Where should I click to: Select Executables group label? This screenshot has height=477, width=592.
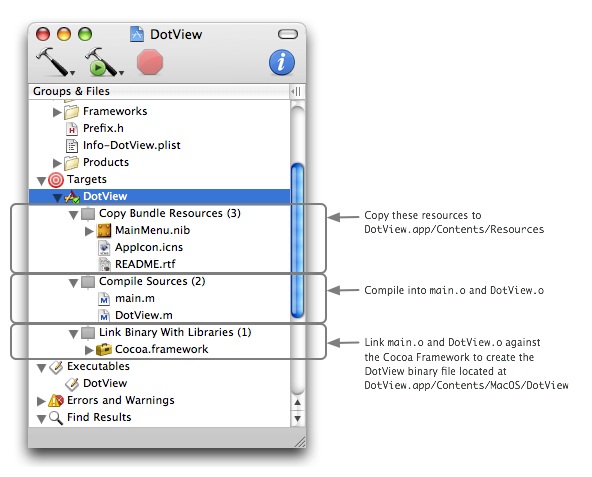pos(98,366)
